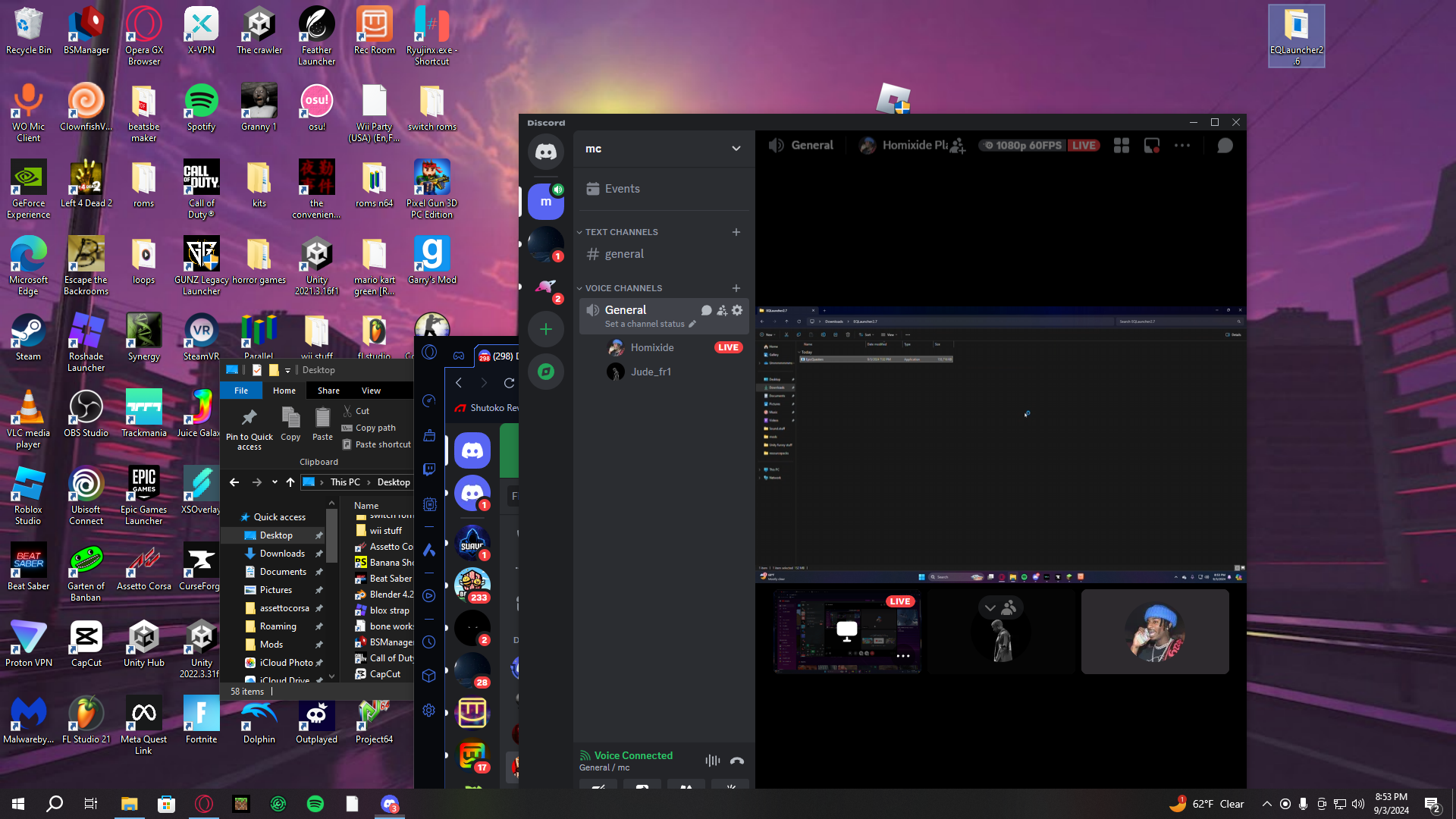The width and height of the screenshot is (1456, 819).
Task: Select Downloads in Quick access tree
Action: pos(282,554)
